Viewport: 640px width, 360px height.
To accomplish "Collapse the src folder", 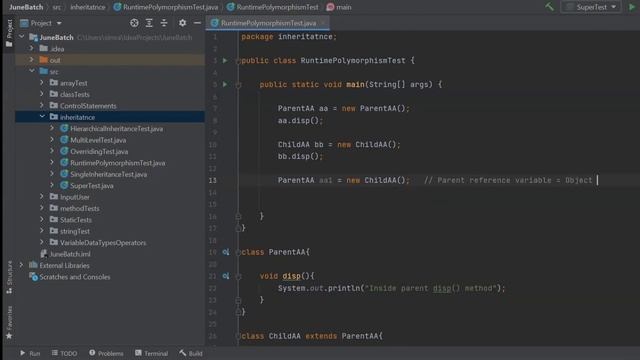I will 32,71.
